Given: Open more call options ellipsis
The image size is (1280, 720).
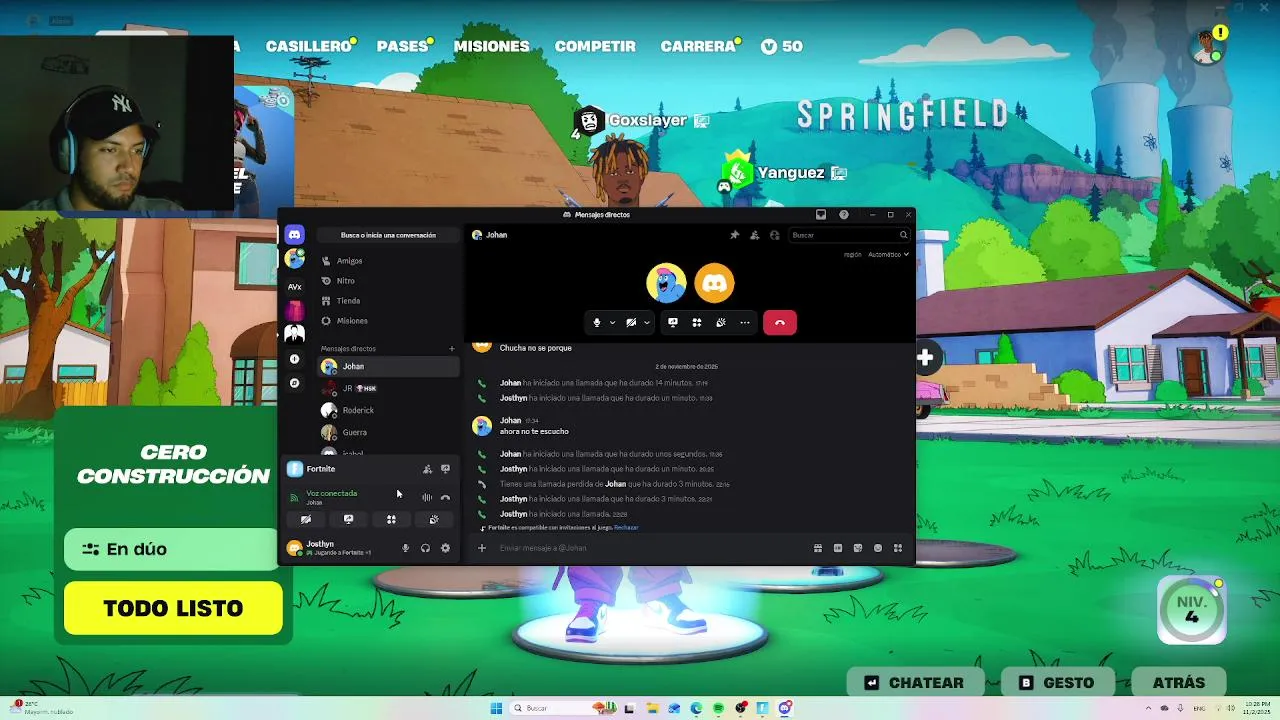Looking at the screenshot, I should coord(744,322).
